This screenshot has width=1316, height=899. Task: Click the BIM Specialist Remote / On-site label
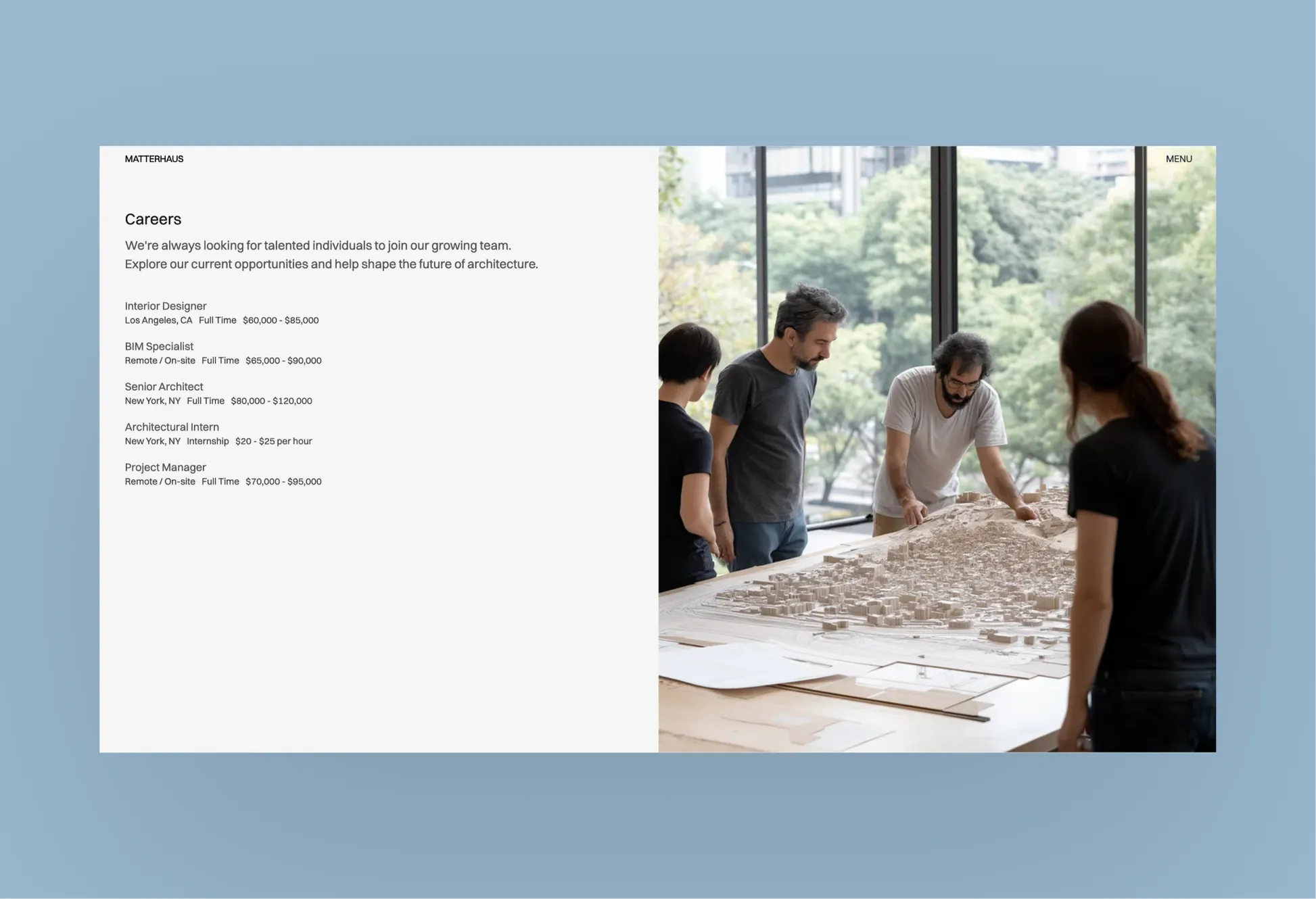click(160, 361)
